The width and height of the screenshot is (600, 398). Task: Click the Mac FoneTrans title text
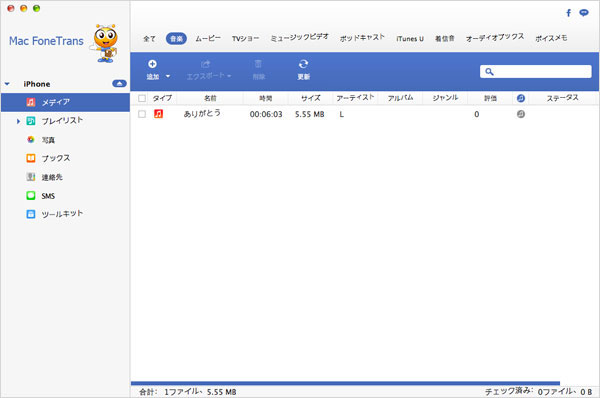tap(46, 41)
